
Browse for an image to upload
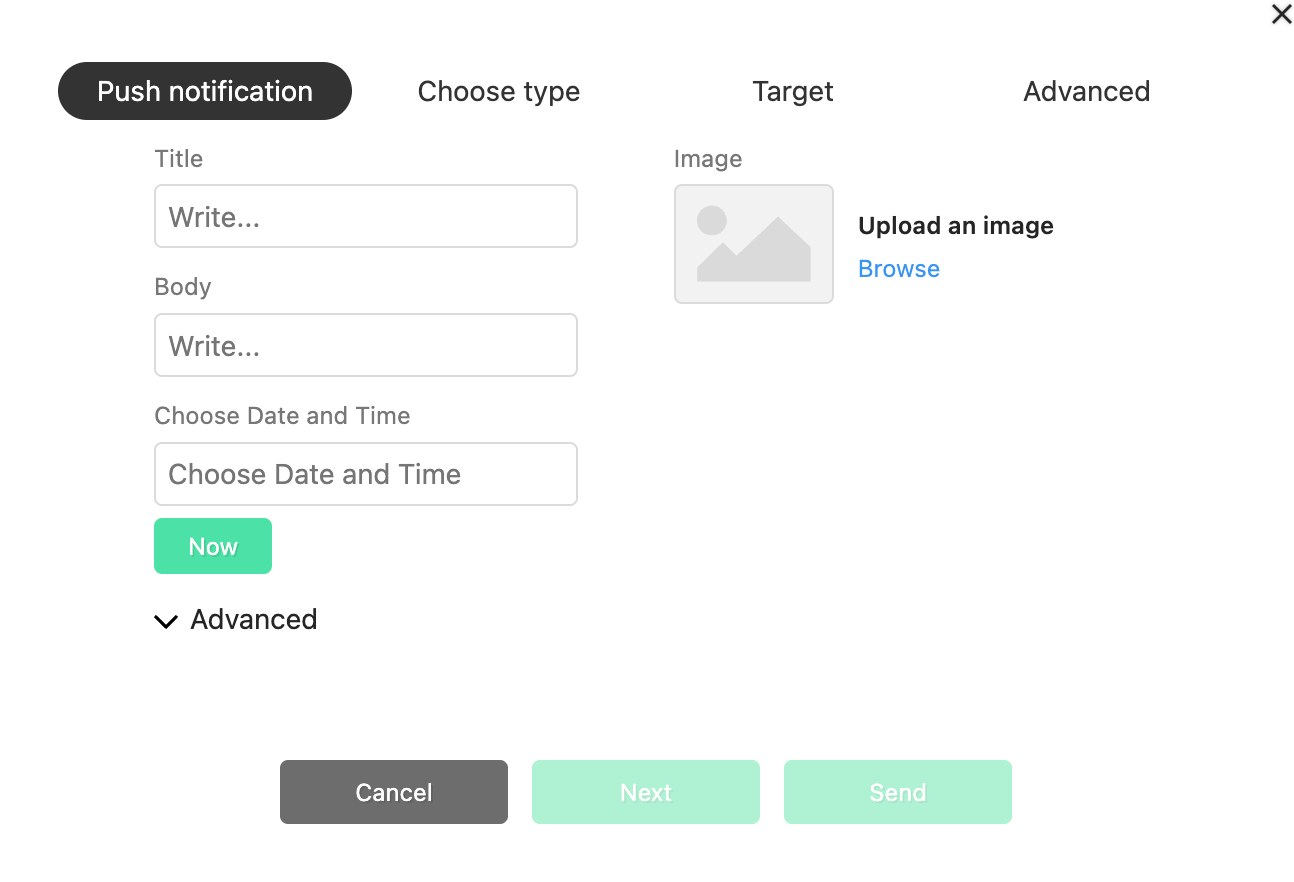pyautogui.click(x=899, y=269)
